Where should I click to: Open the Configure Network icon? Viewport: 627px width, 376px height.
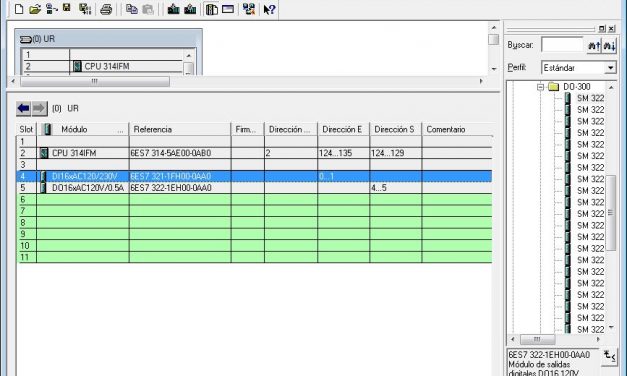(249, 9)
